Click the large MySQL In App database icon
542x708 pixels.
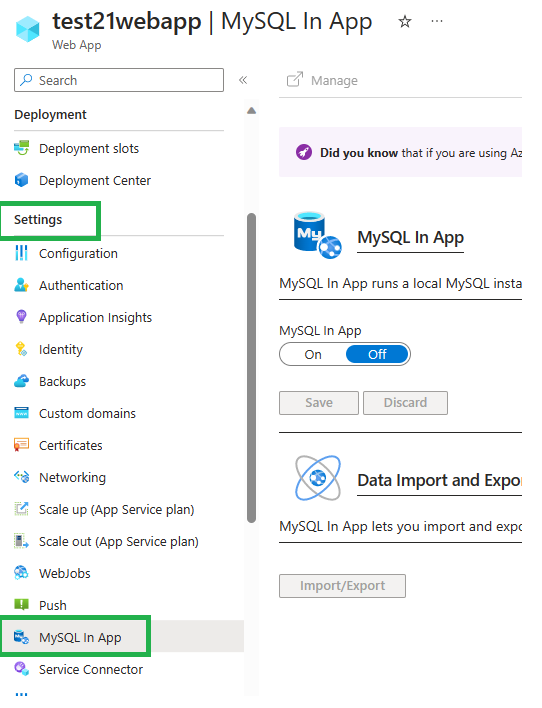(318, 235)
